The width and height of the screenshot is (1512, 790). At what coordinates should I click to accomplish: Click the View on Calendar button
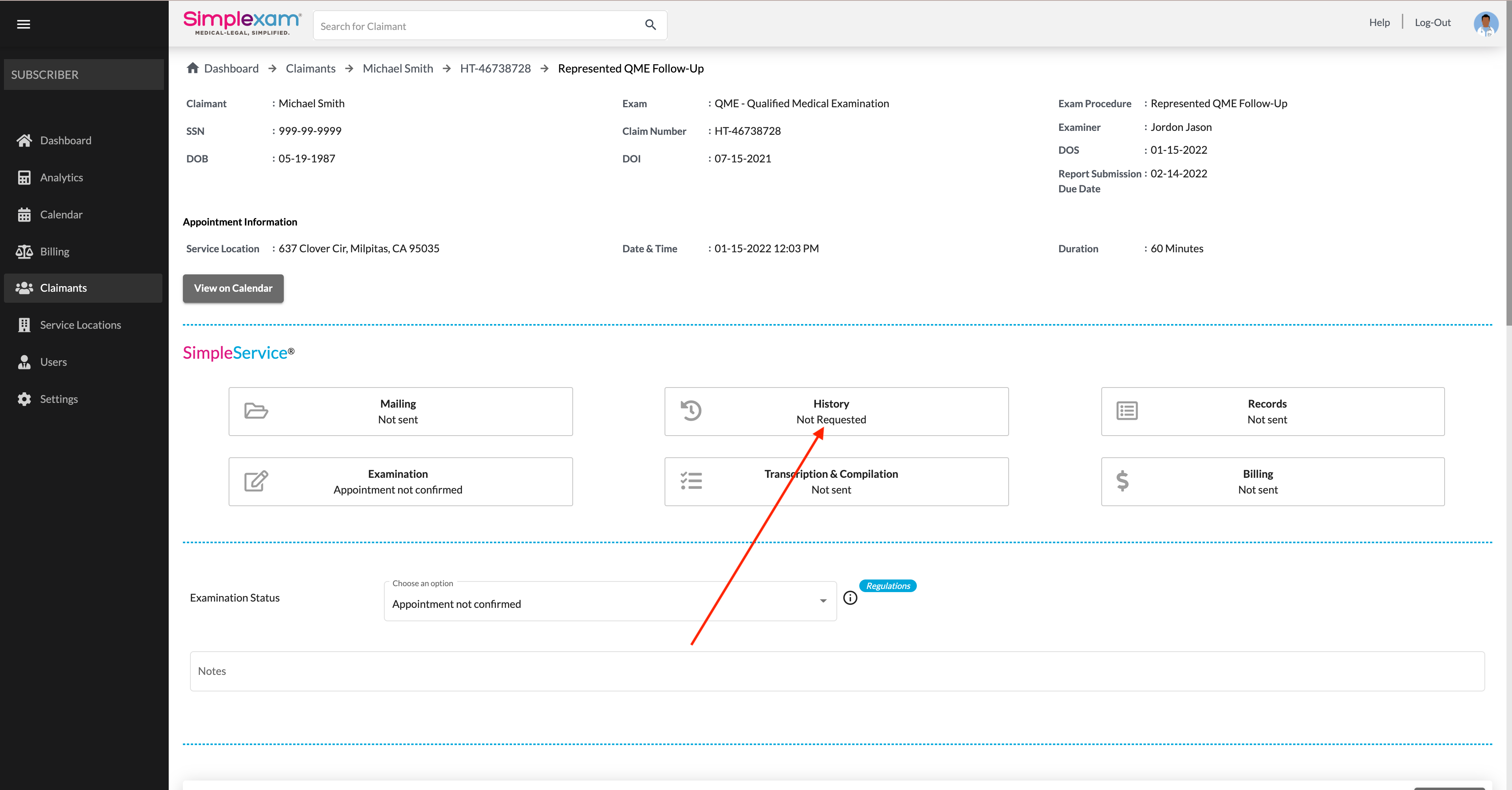click(233, 288)
